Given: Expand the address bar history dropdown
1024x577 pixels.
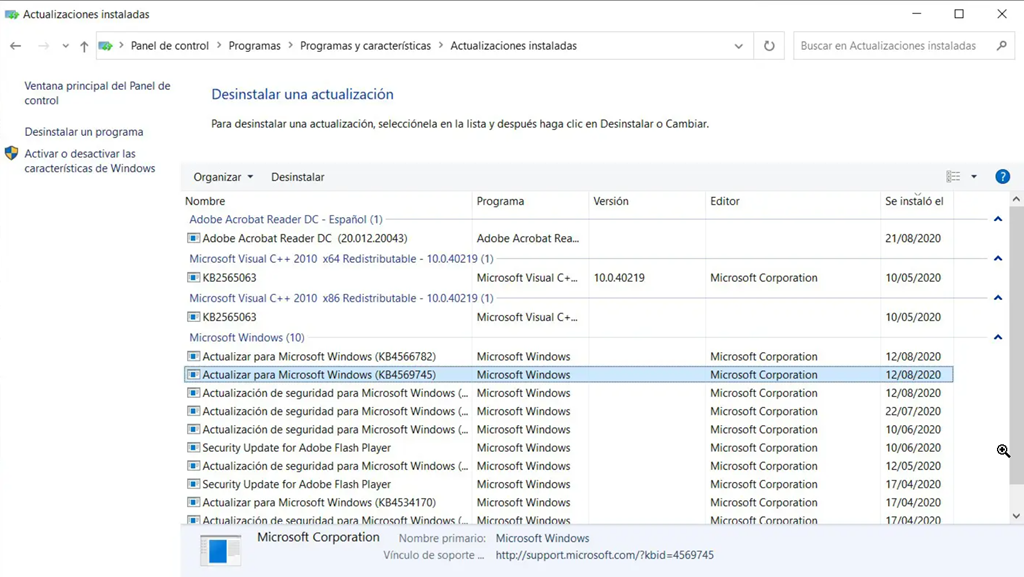Looking at the screenshot, I should [x=739, y=46].
